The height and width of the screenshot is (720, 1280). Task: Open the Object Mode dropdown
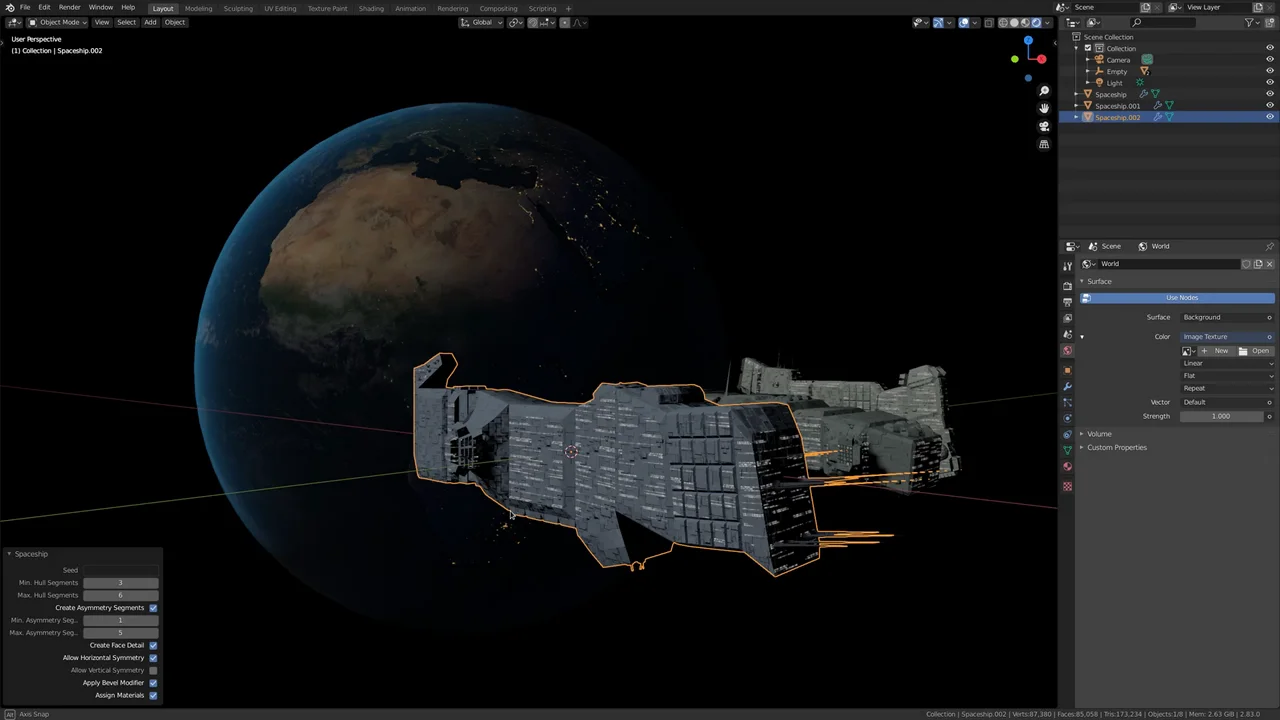point(59,22)
